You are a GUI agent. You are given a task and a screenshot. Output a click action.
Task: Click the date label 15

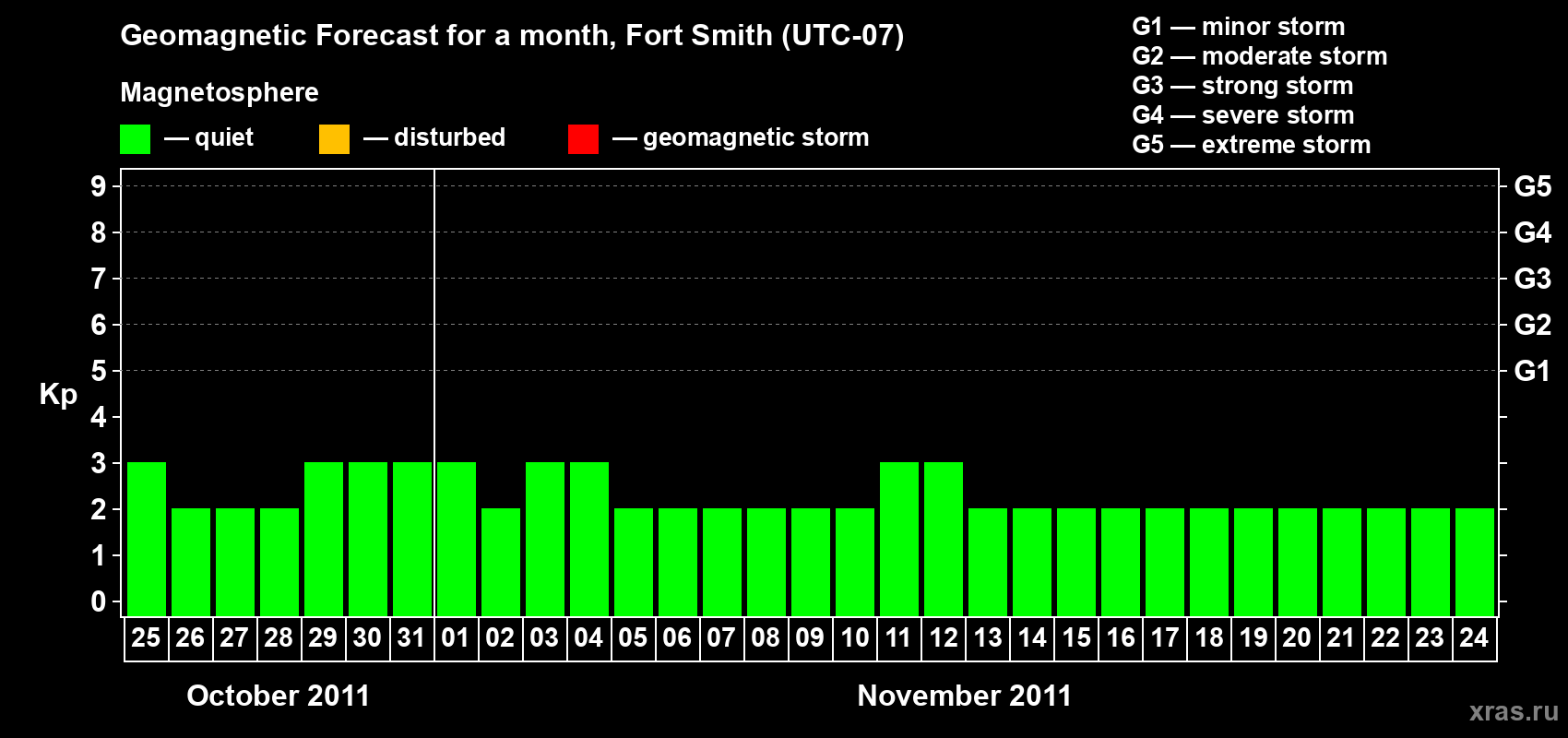[x=1075, y=638]
